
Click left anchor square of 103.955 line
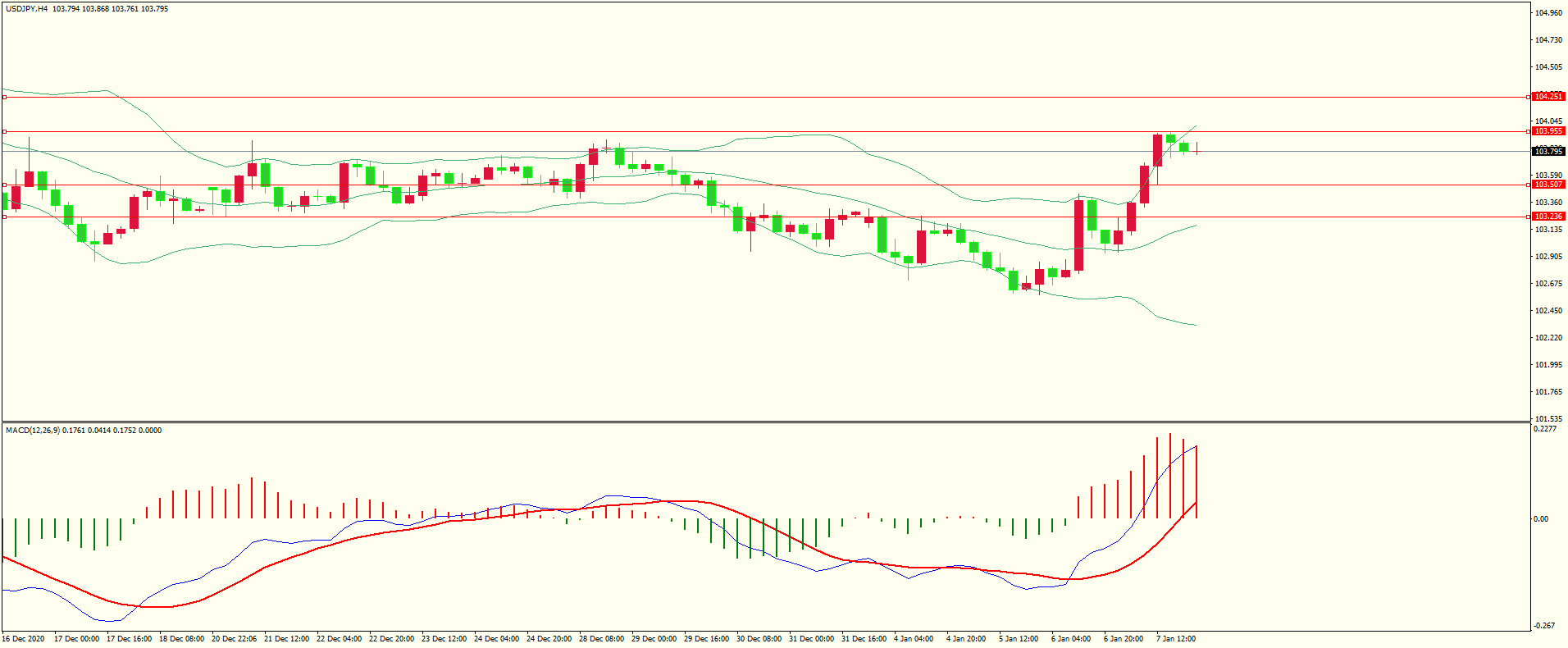point(4,131)
